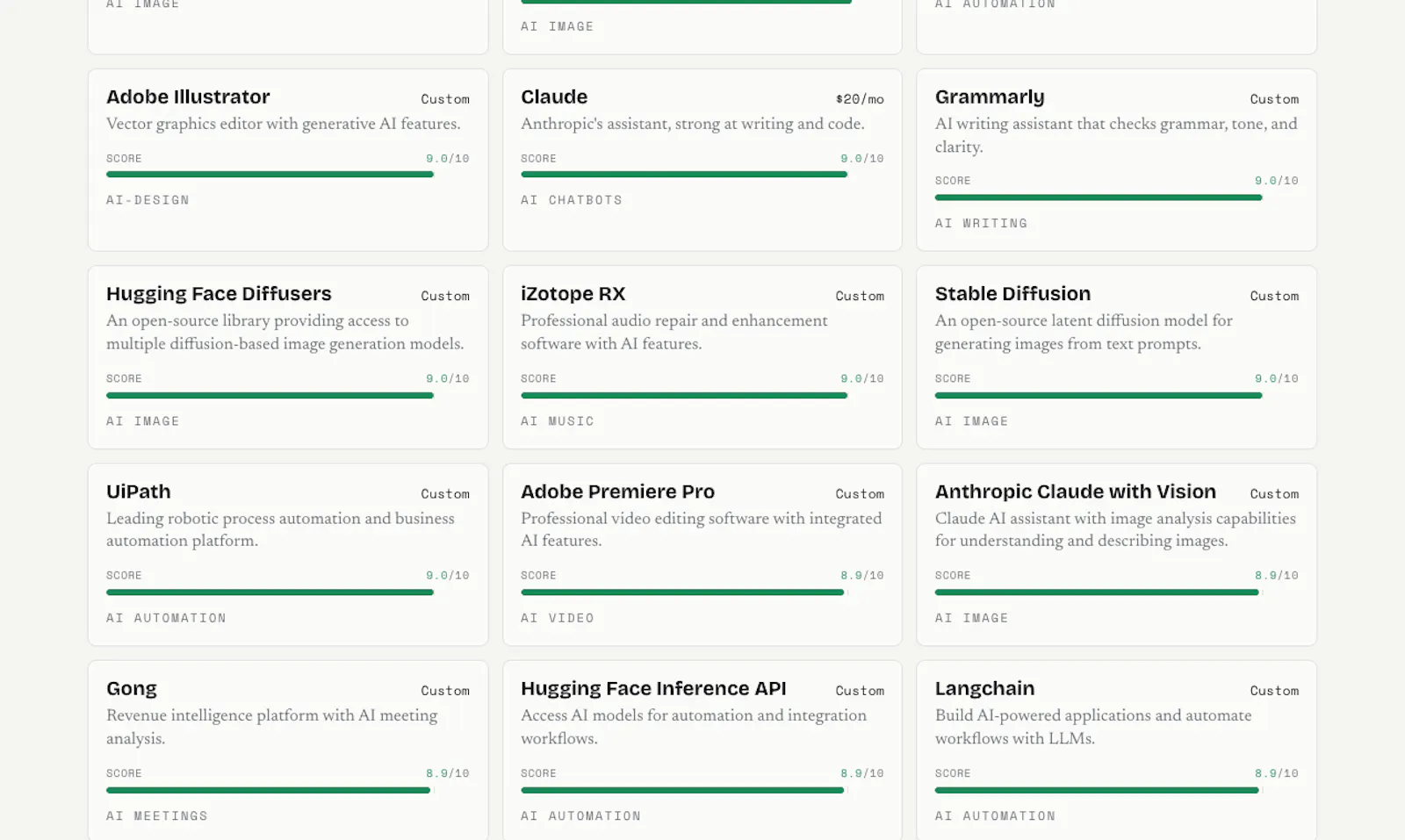The width and height of the screenshot is (1405, 840).
Task: Open the iZotope RX card title
Action: click(573, 293)
